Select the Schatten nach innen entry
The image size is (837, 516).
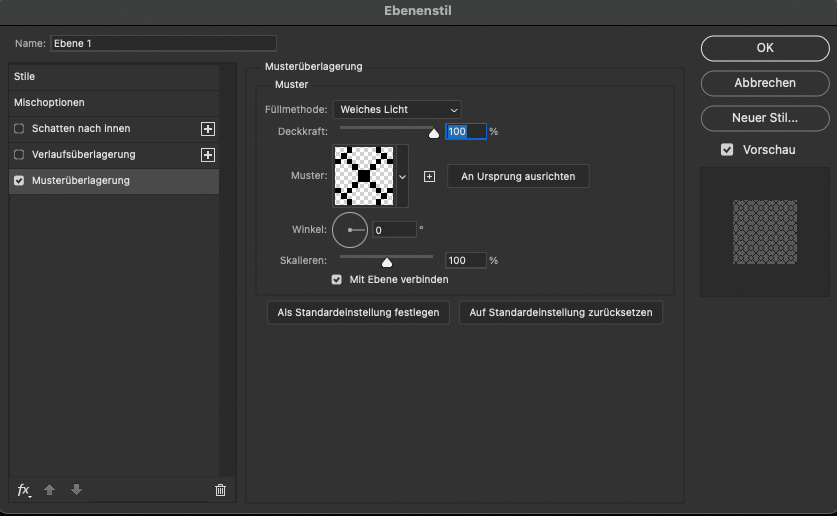[x=81, y=129]
